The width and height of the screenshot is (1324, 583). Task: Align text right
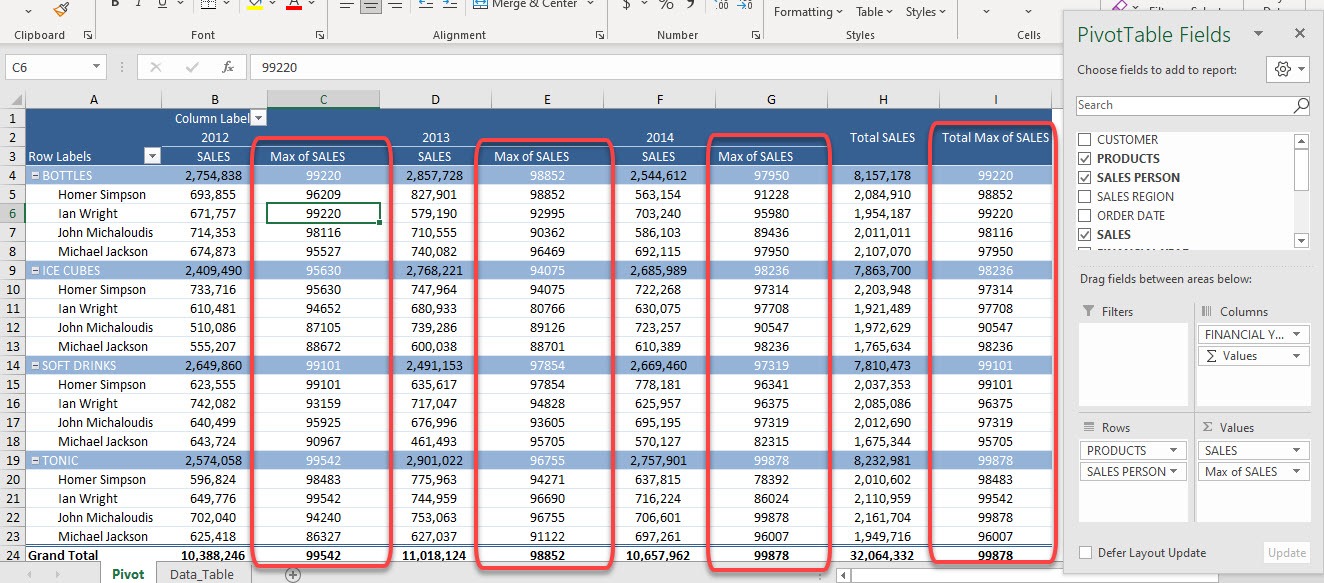point(396,5)
